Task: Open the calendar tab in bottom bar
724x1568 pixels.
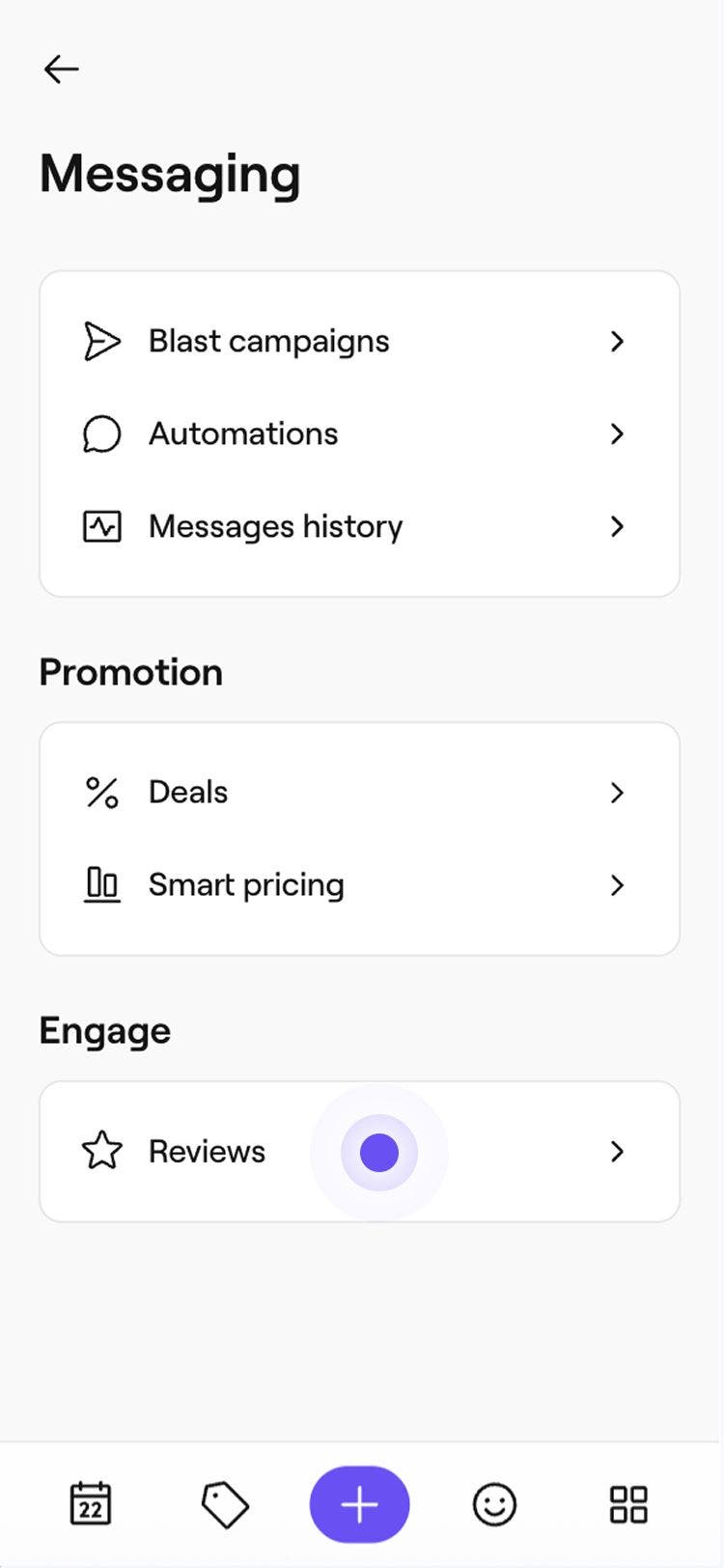Action: pyautogui.click(x=91, y=1504)
